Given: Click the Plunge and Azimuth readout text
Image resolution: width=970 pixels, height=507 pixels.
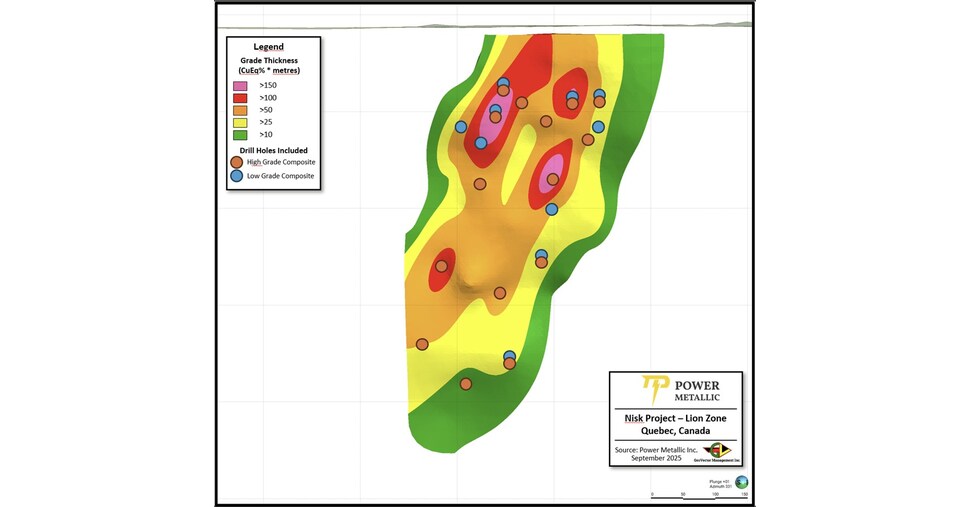Looking at the screenshot, I should (721, 483).
